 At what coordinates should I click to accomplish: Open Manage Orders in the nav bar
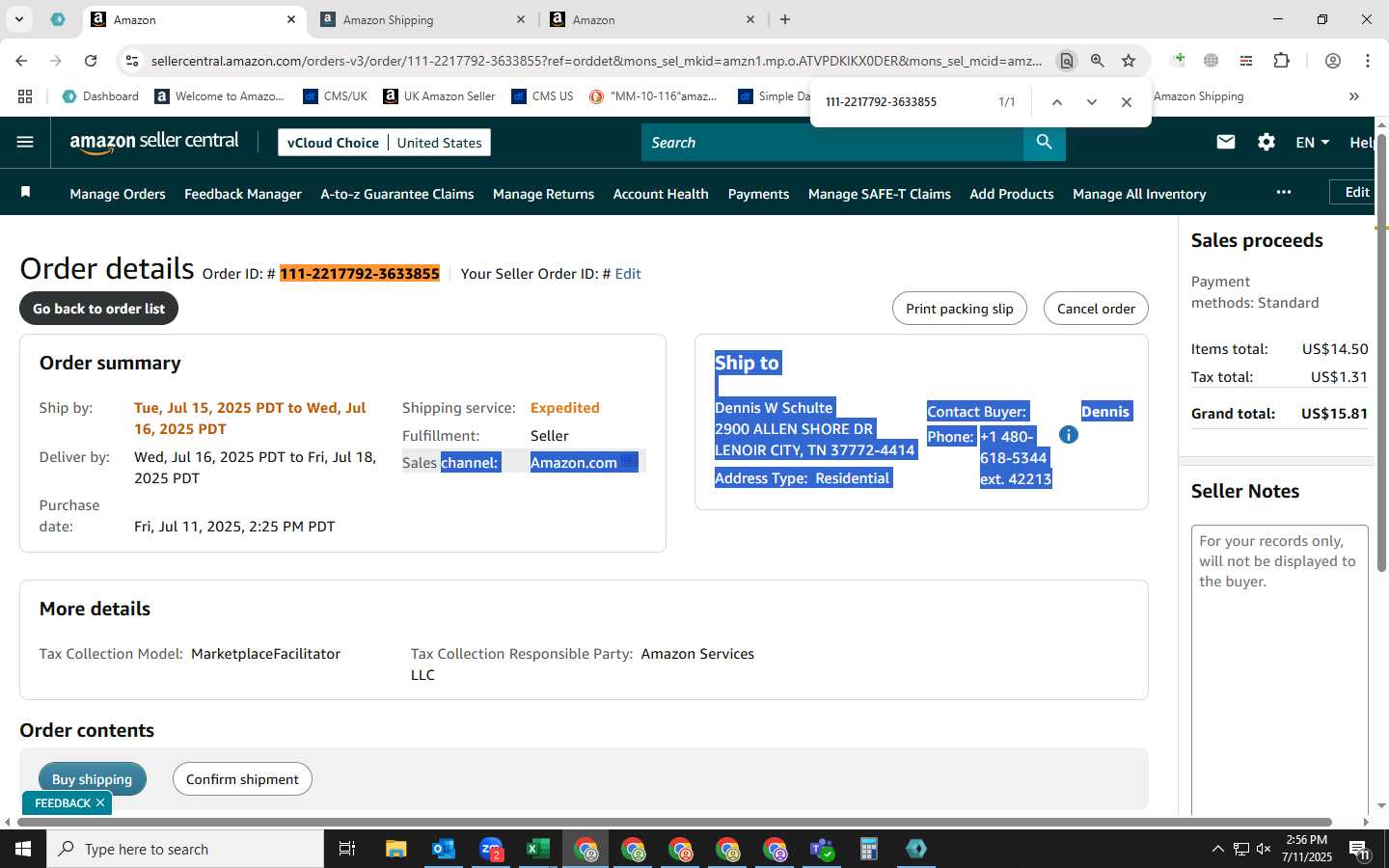[x=118, y=194]
